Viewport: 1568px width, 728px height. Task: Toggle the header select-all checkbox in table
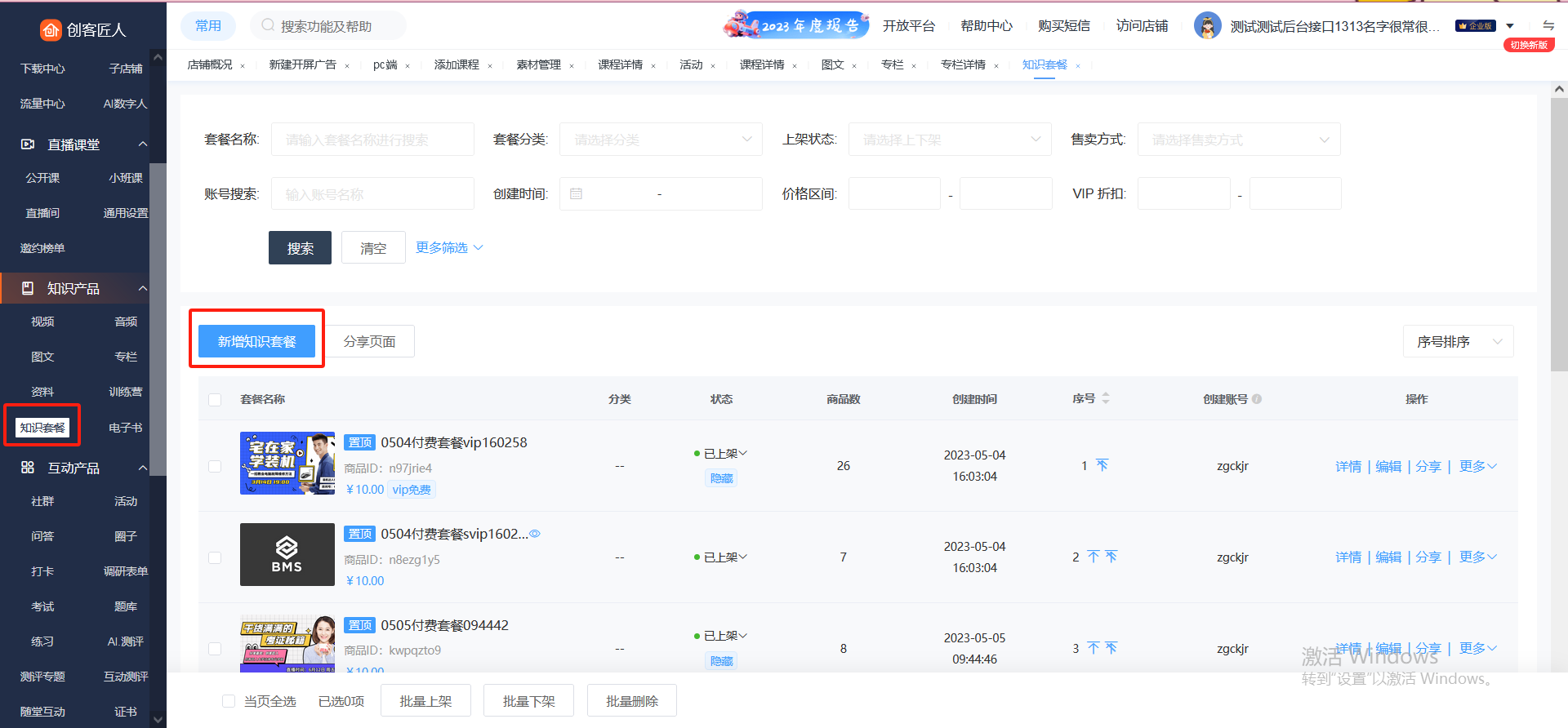pos(215,400)
